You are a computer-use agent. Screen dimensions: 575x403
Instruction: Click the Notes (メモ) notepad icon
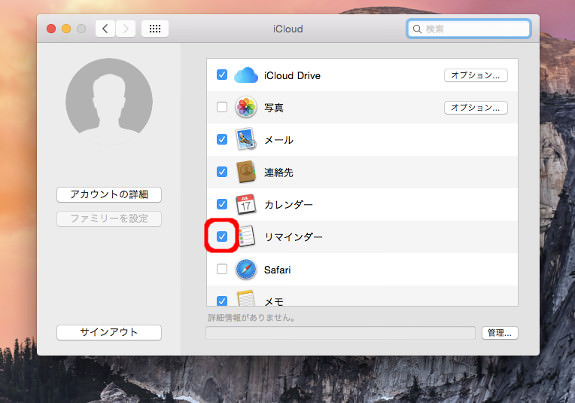pos(246,298)
